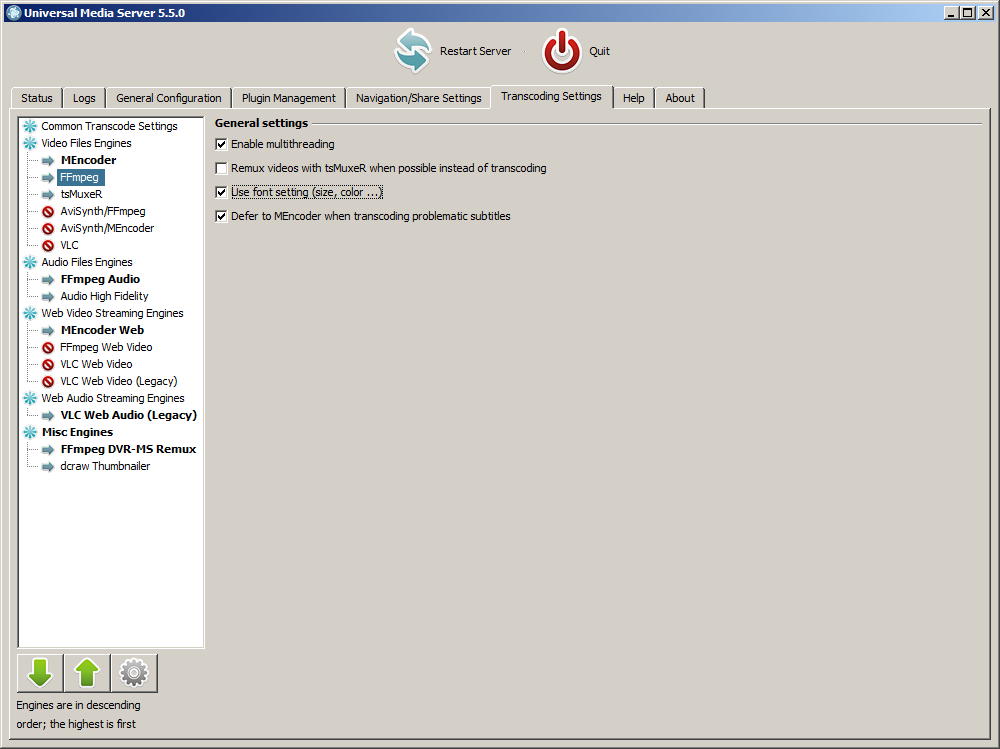Click disabled icon next to VLC
1000x749 pixels.
[x=48, y=246]
